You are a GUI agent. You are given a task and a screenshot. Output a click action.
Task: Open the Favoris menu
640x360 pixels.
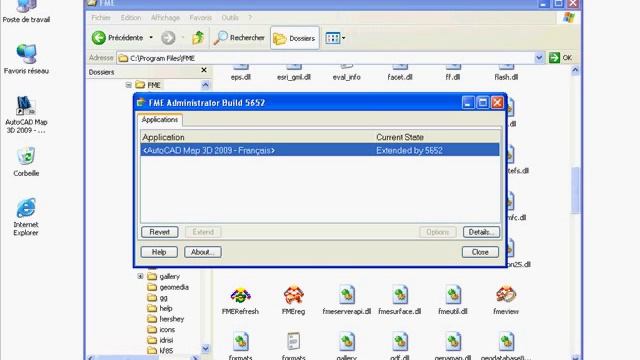tap(200, 18)
